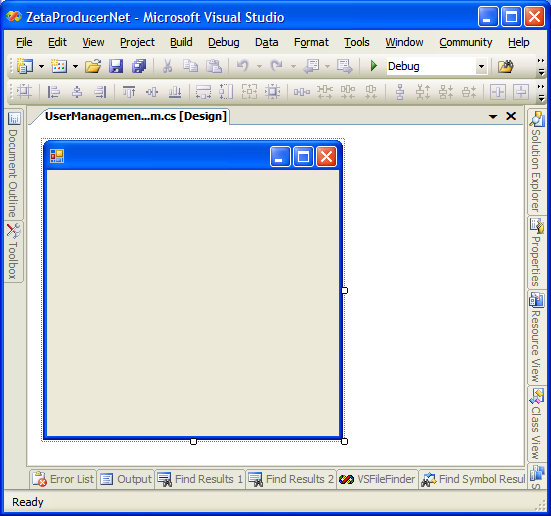551x516 pixels.
Task: Click the Make Same Width icon
Action: [203, 92]
